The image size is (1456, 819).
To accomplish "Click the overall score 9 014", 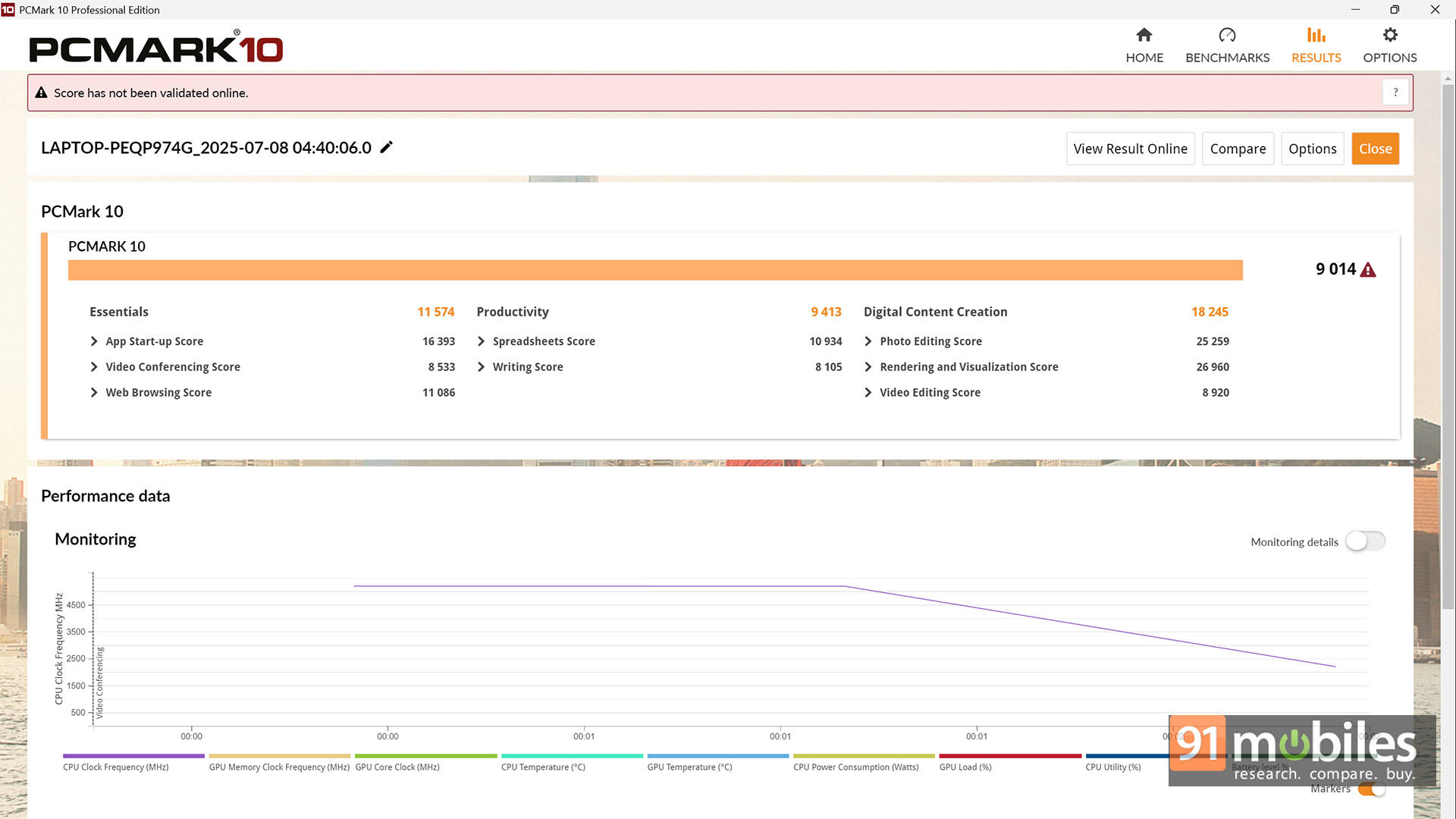I will pos(1335,269).
